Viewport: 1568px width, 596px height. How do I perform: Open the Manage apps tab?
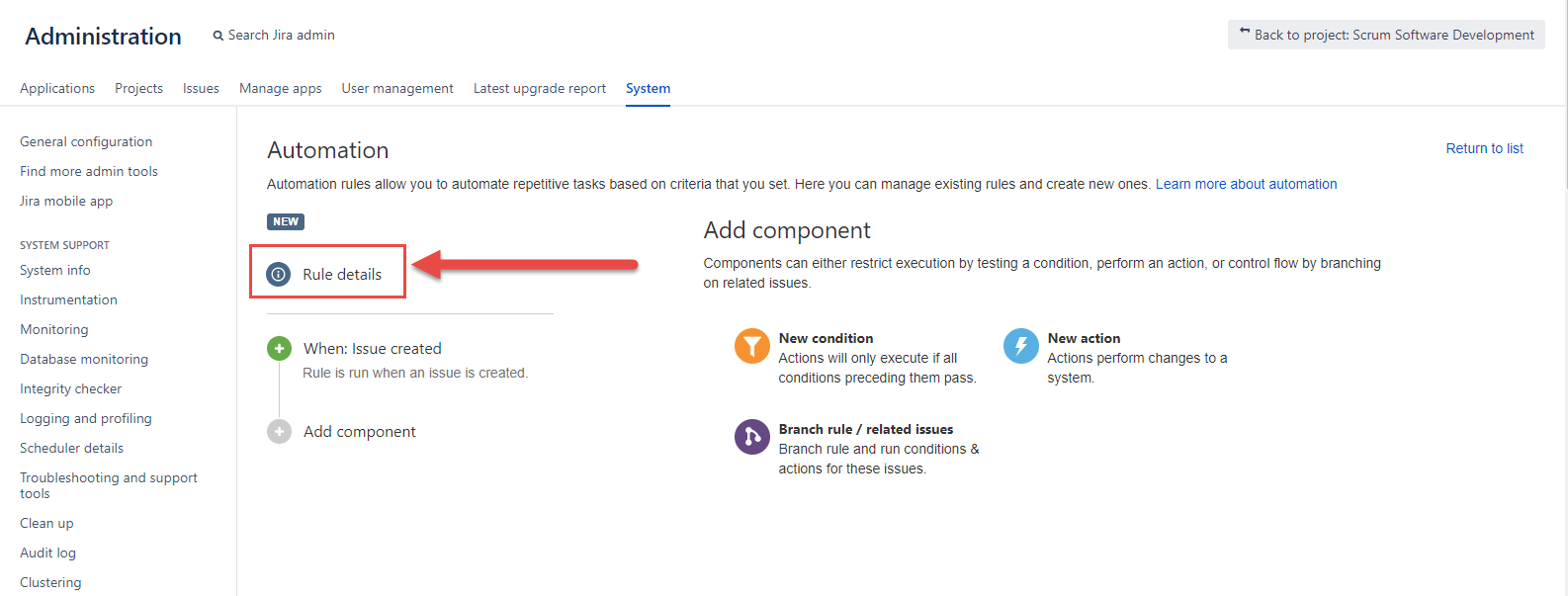tap(281, 88)
